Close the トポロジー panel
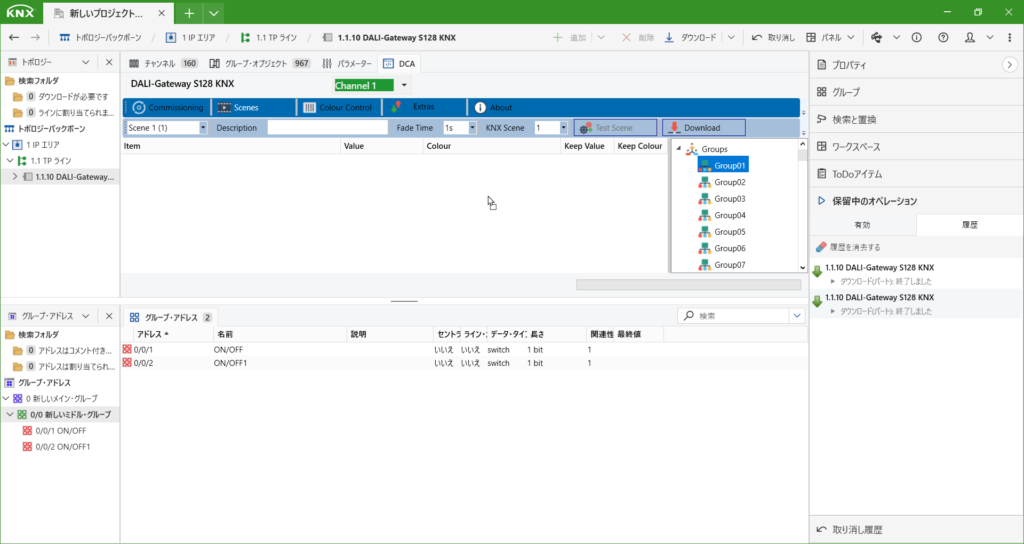Screen dimensions: 1024x544 [x=109, y=62]
